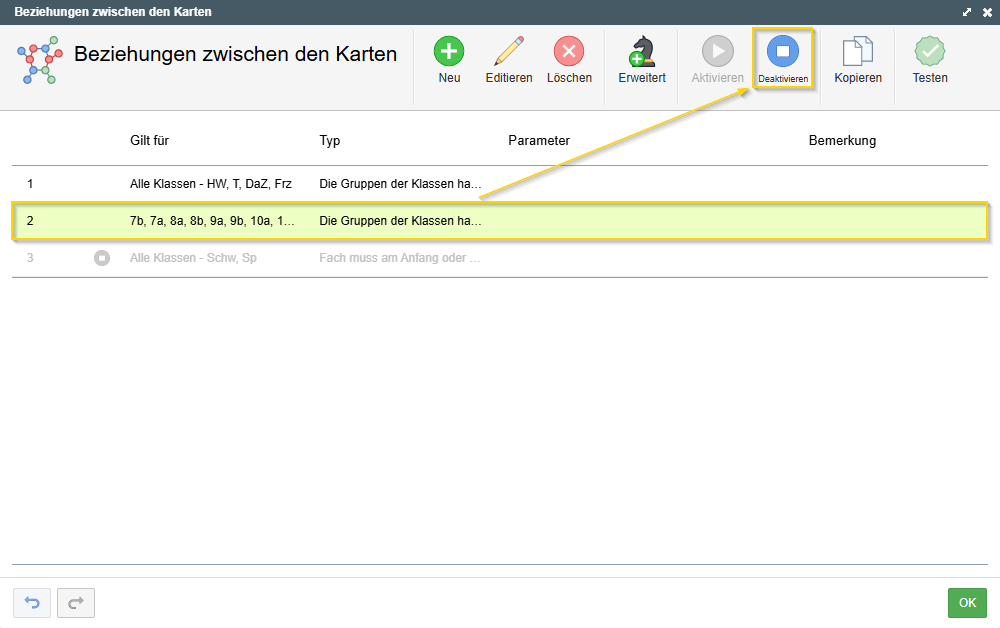Image resolution: width=1000 pixels, height=628 pixels.
Task: Click row number 2 cell
Action: (x=30, y=221)
